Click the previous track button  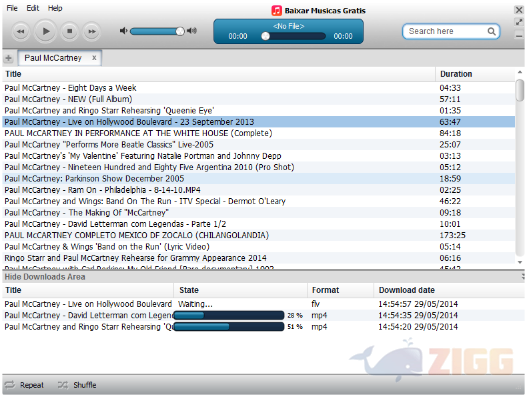pyautogui.click(x=21, y=32)
